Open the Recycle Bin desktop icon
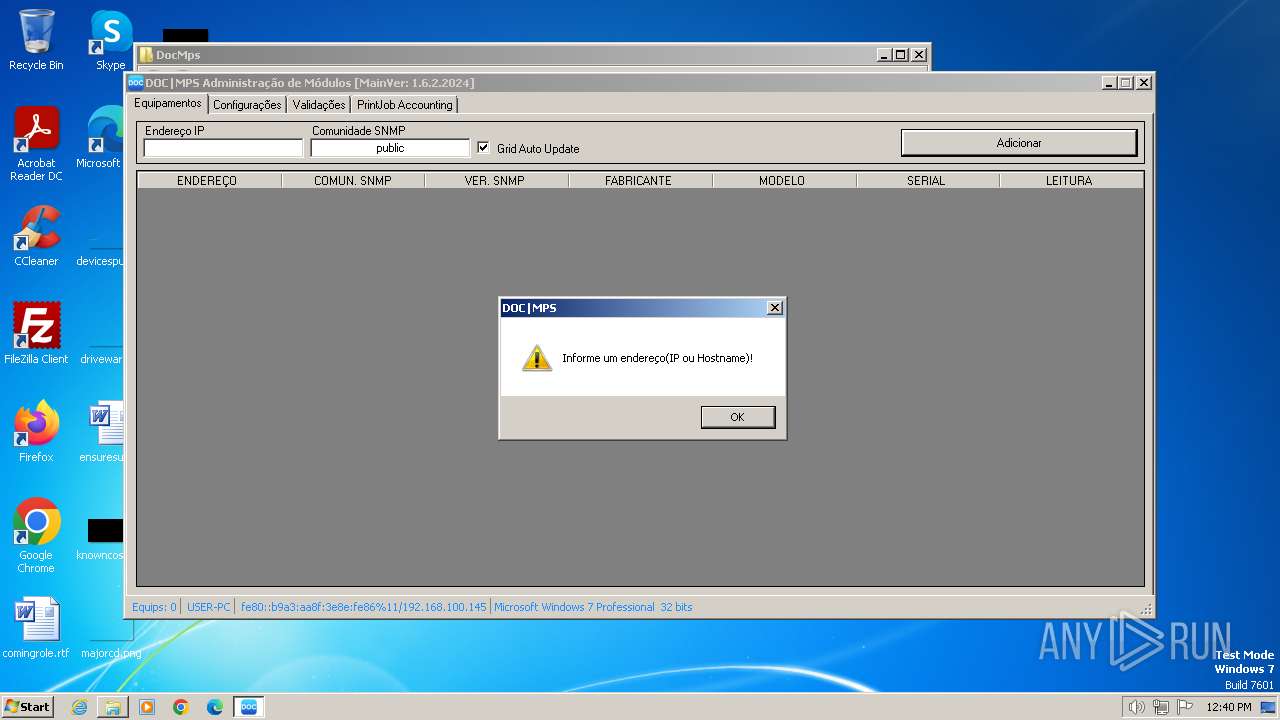This screenshot has width=1280, height=720. pos(36,40)
